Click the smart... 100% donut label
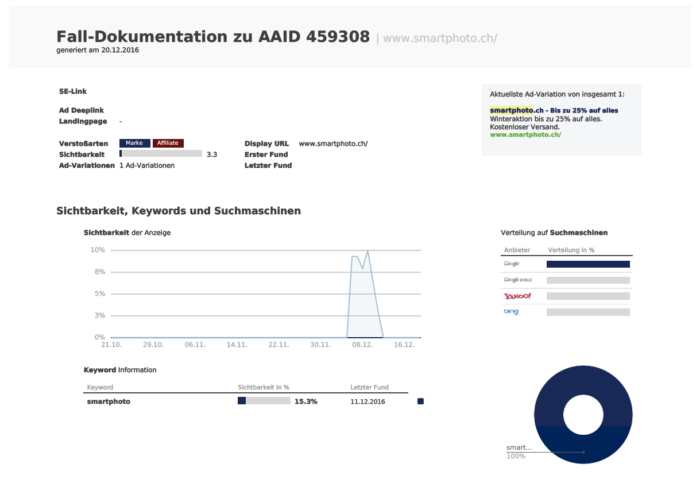Screen dimensions: 700x479 pos(519,451)
